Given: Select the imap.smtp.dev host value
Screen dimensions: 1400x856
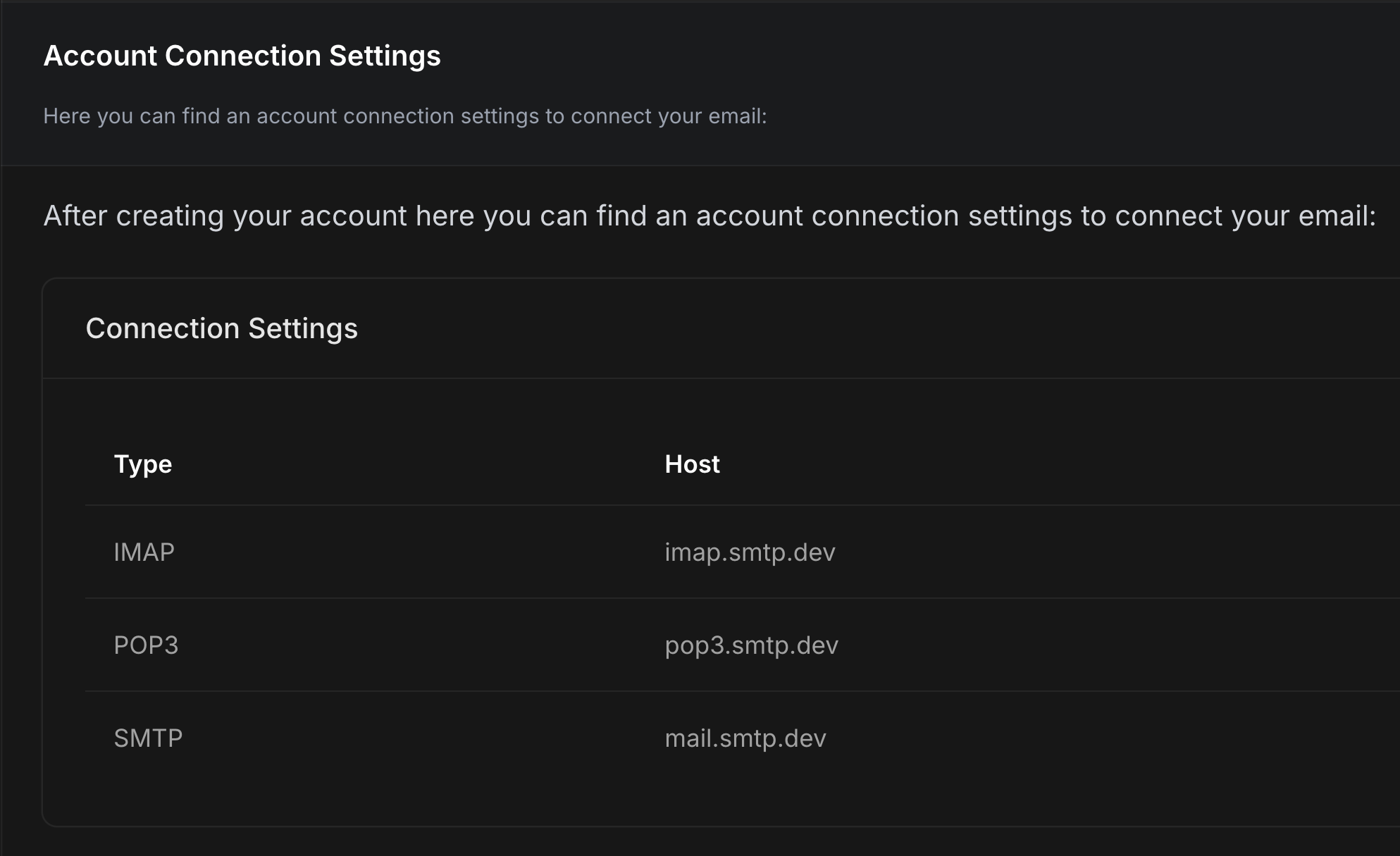Looking at the screenshot, I should [750, 552].
